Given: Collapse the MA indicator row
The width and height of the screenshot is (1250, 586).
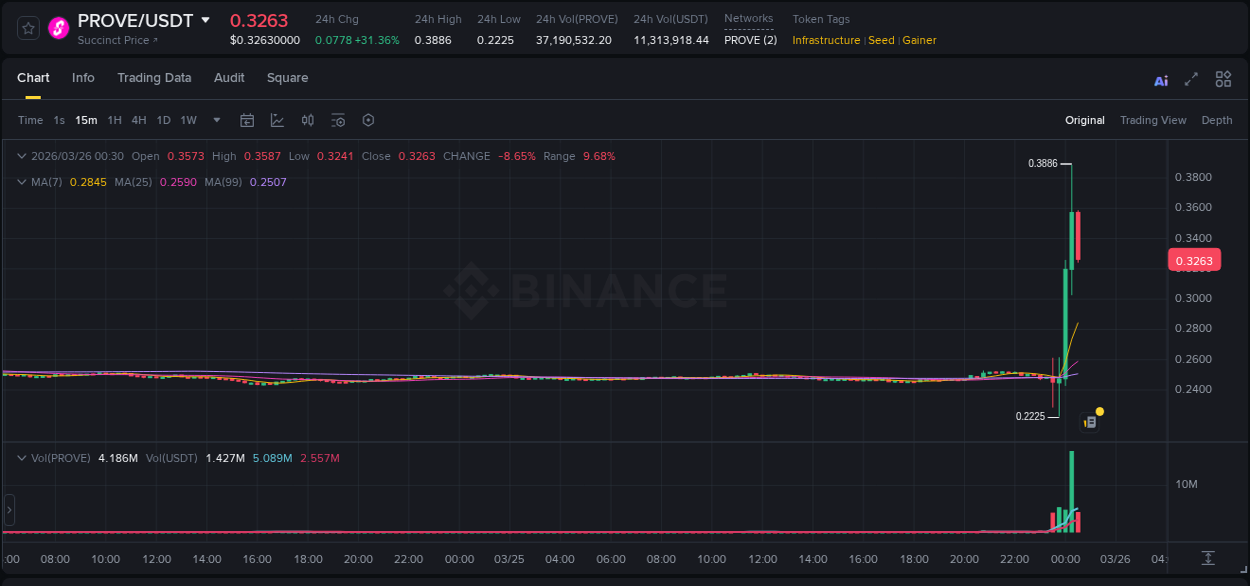Looking at the screenshot, I should pos(22,182).
